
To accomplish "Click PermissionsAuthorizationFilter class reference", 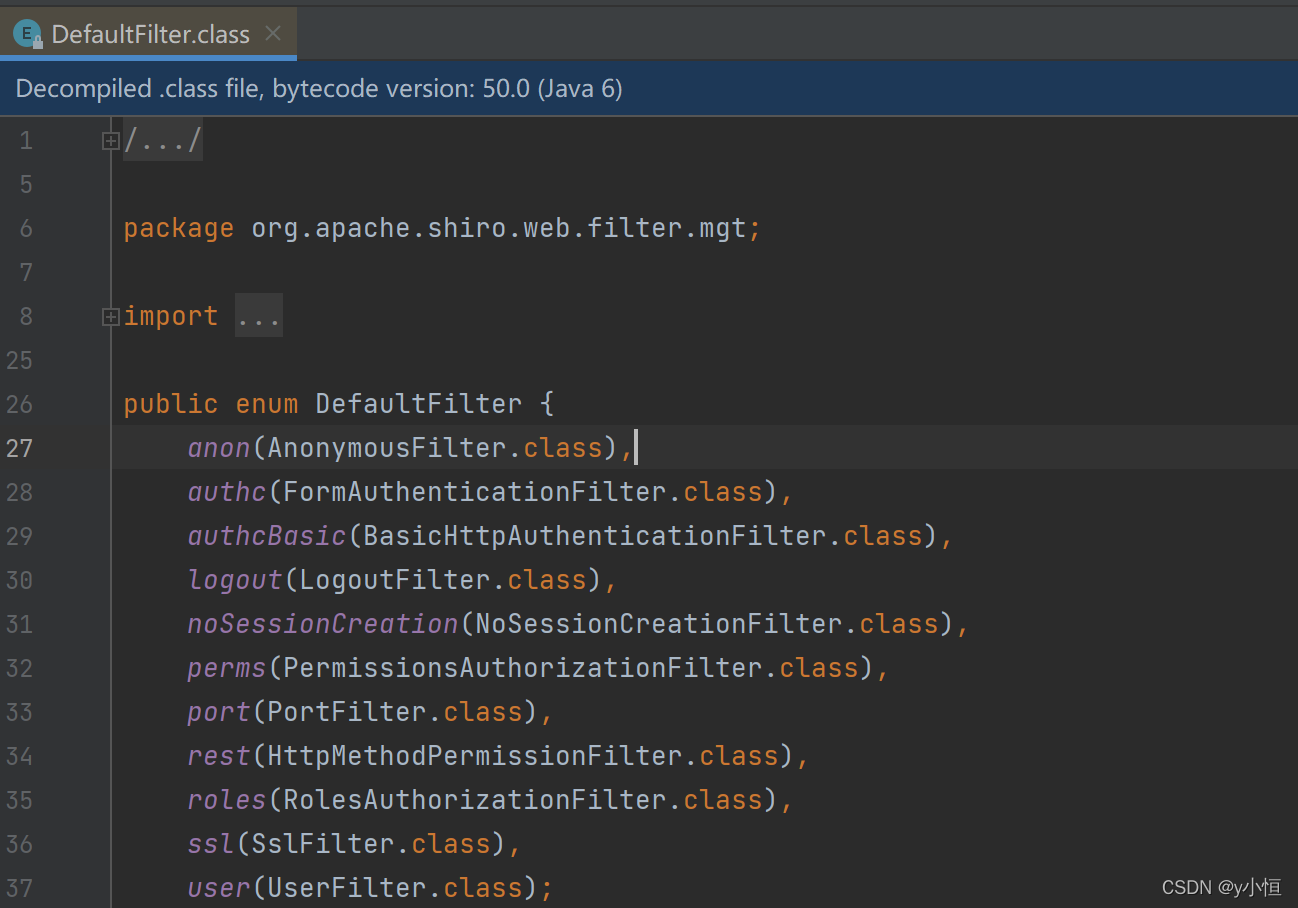I will [x=523, y=668].
